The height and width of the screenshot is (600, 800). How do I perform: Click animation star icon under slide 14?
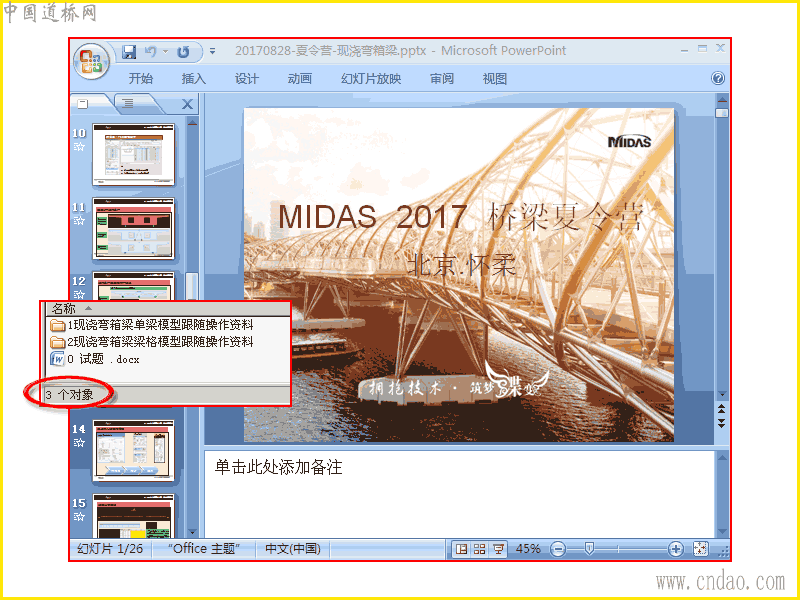click(79, 443)
